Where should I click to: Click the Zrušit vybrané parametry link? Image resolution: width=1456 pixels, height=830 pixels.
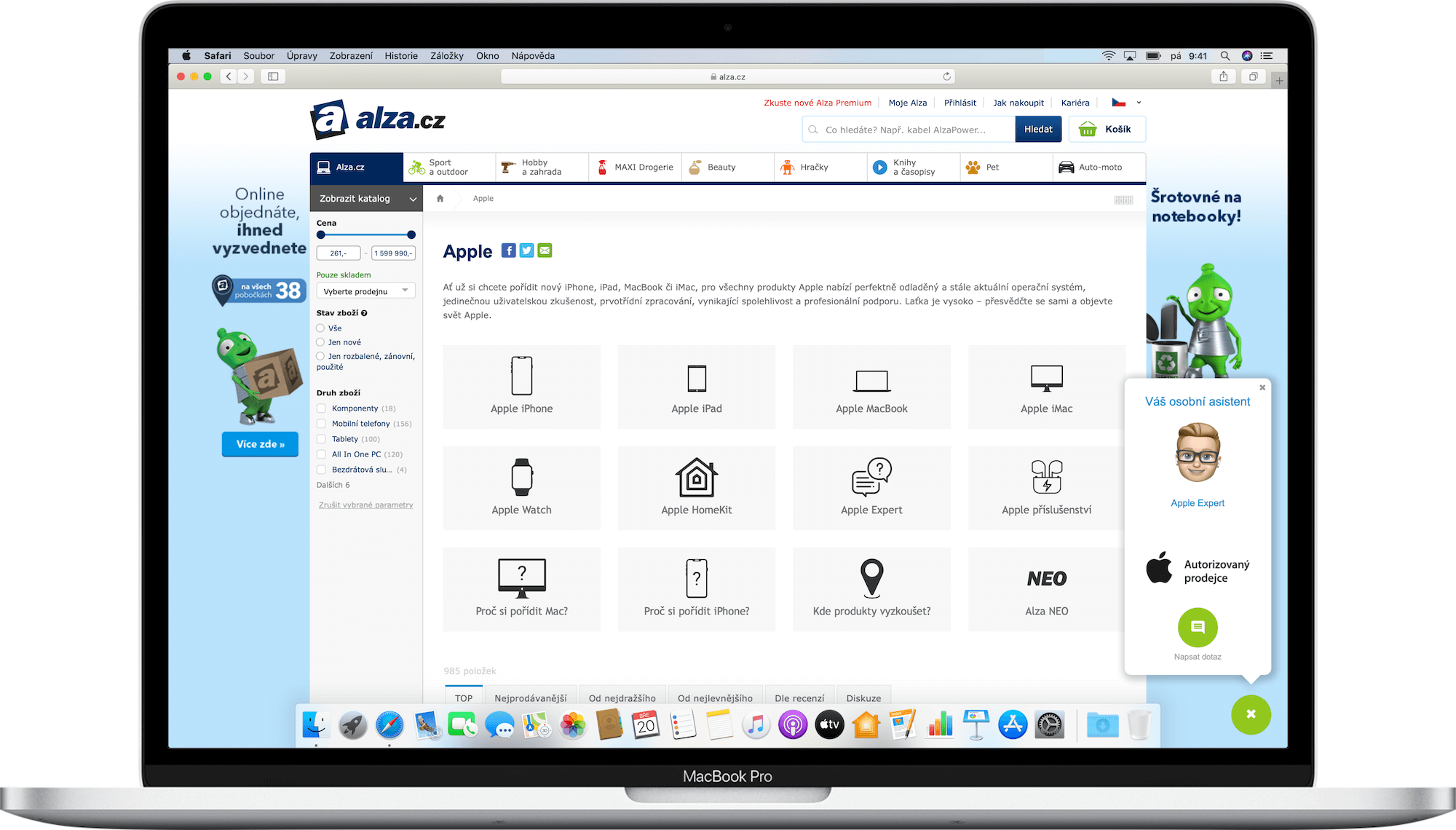pyautogui.click(x=365, y=505)
